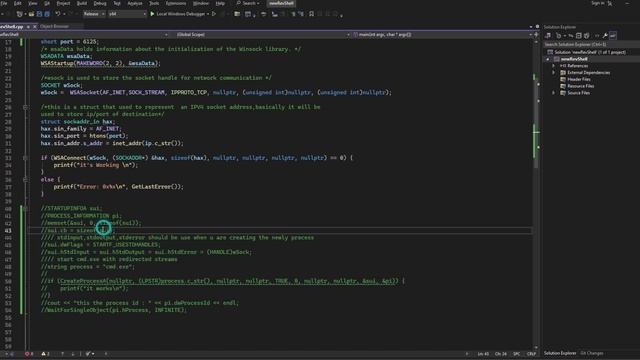Open the Release configuration dropdown
Viewport: 640px width, 360px height.
click(94, 14)
